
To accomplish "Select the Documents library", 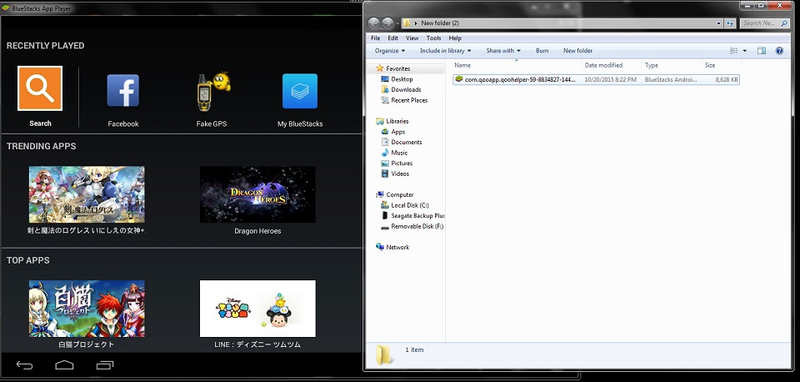I will point(402,142).
